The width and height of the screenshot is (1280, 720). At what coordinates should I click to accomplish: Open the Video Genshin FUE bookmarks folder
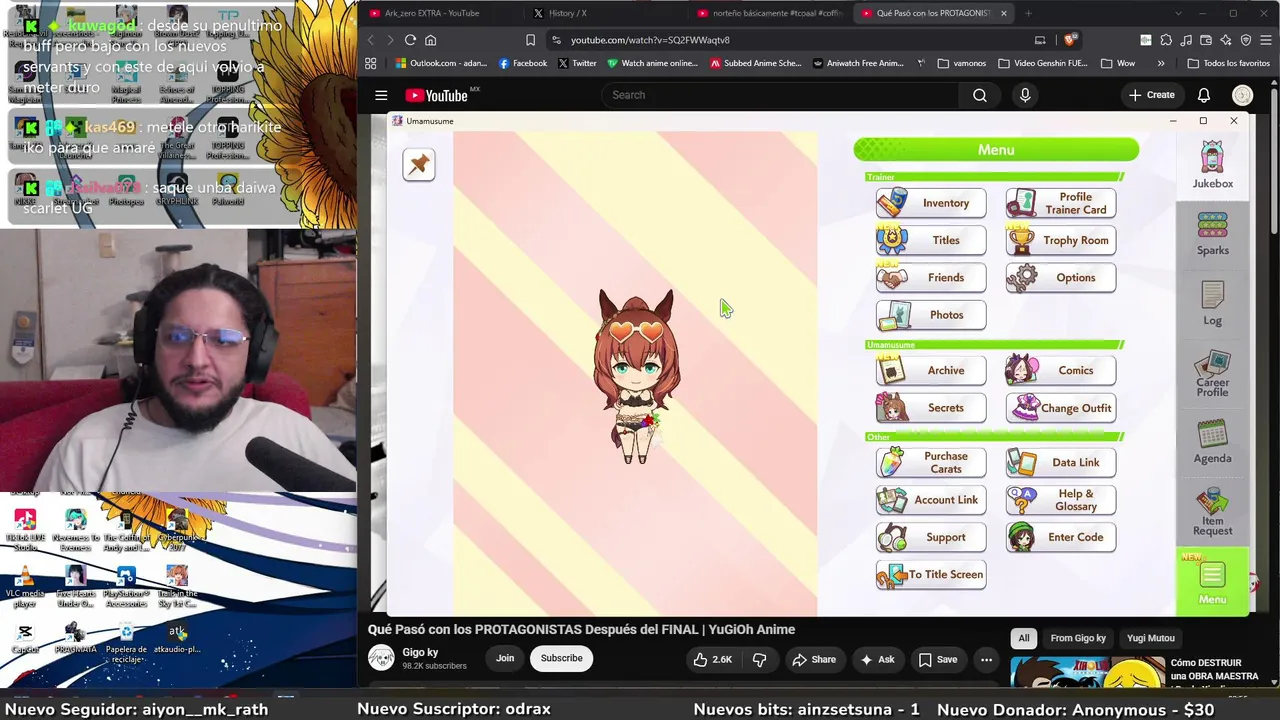coord(1043,63)
